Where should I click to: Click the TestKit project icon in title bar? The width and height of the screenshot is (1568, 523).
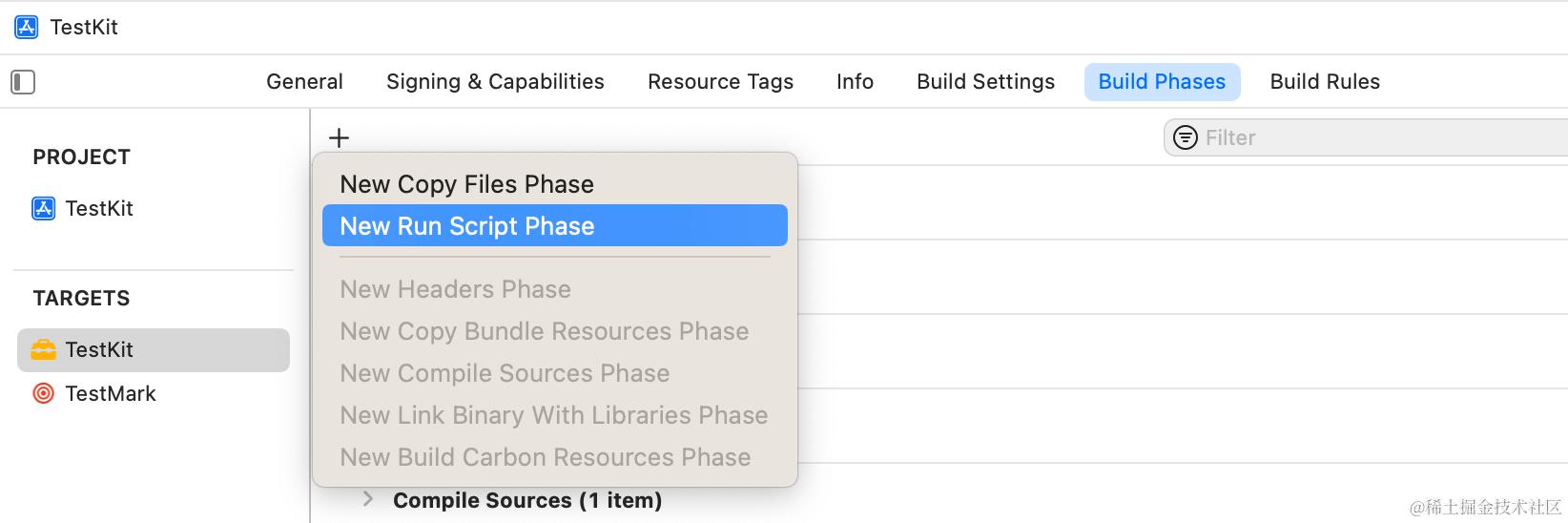pyautogui.click(x=27, y=27)
